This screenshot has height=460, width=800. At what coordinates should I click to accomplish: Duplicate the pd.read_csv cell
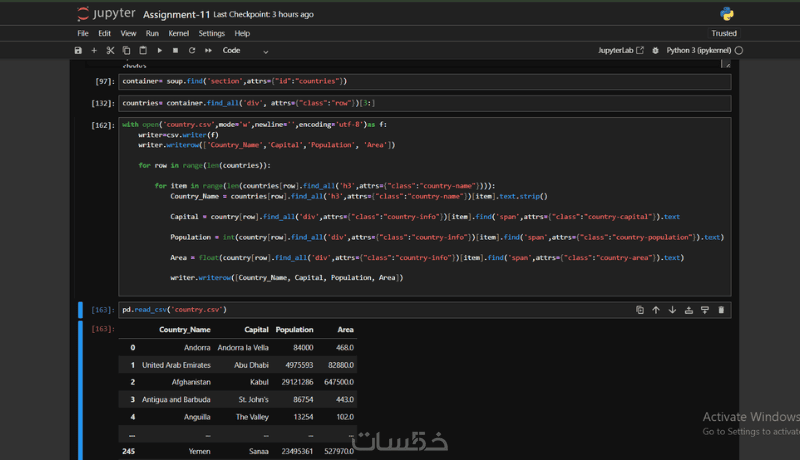click(640, 310)
